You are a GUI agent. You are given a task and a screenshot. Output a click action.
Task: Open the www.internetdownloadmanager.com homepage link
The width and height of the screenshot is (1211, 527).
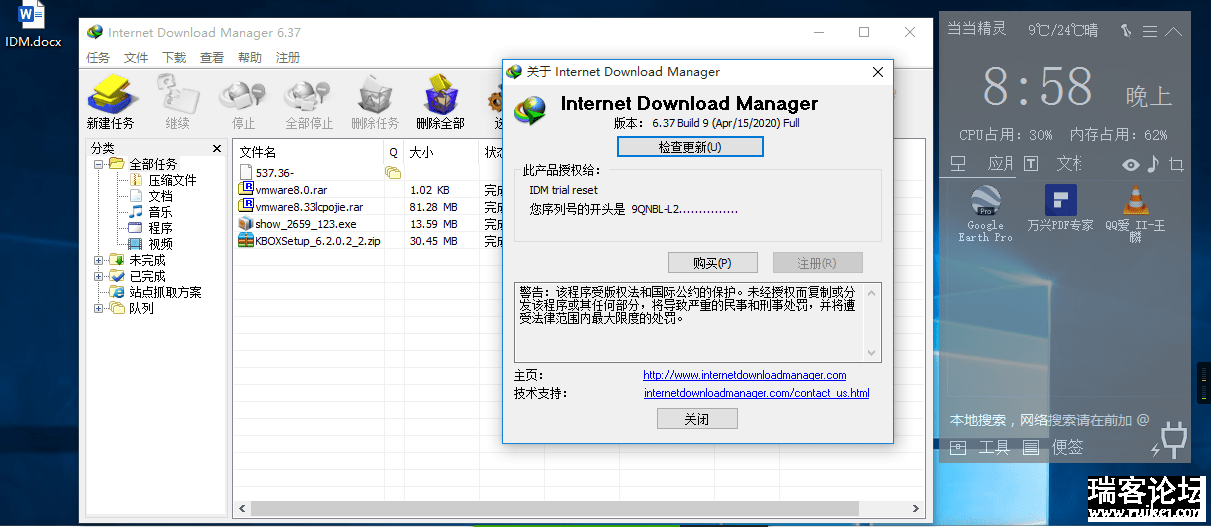click(745, 375)
